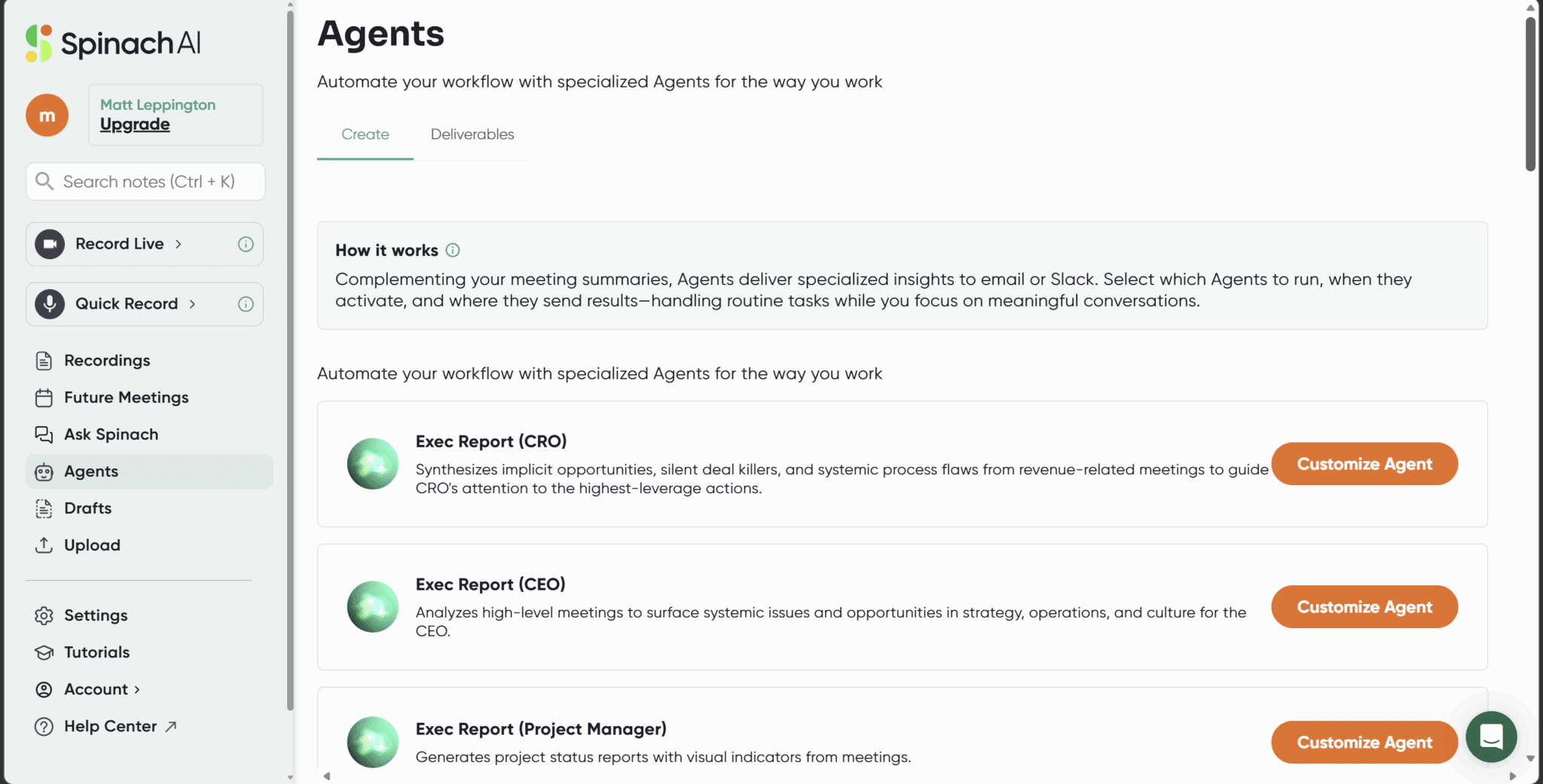1543x784 pixels.
Task: Customize the Exec Report (CRO) agent
Action: [x=1364, y=464]
